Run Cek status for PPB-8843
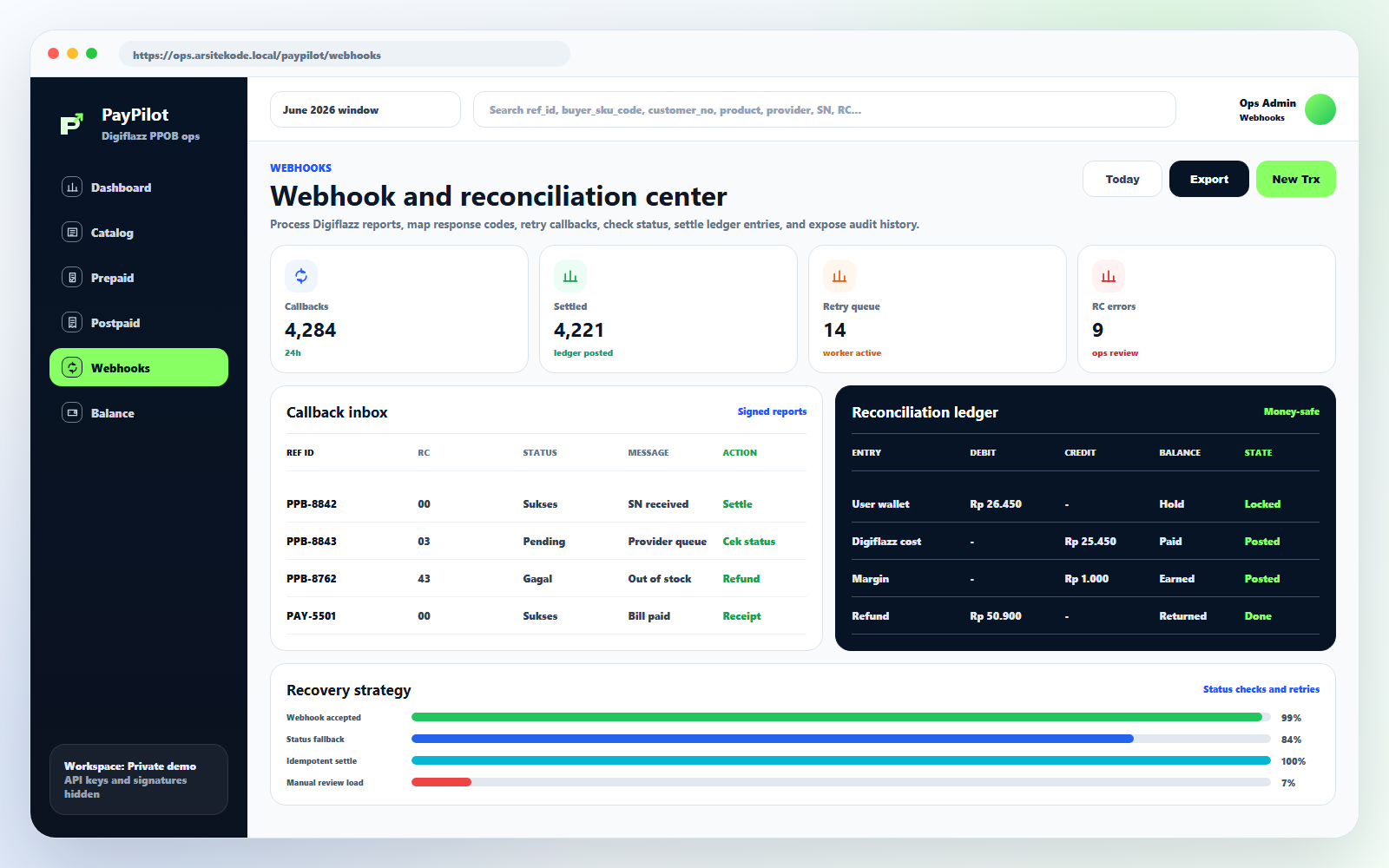1389x868 pixels. (748, 541)
